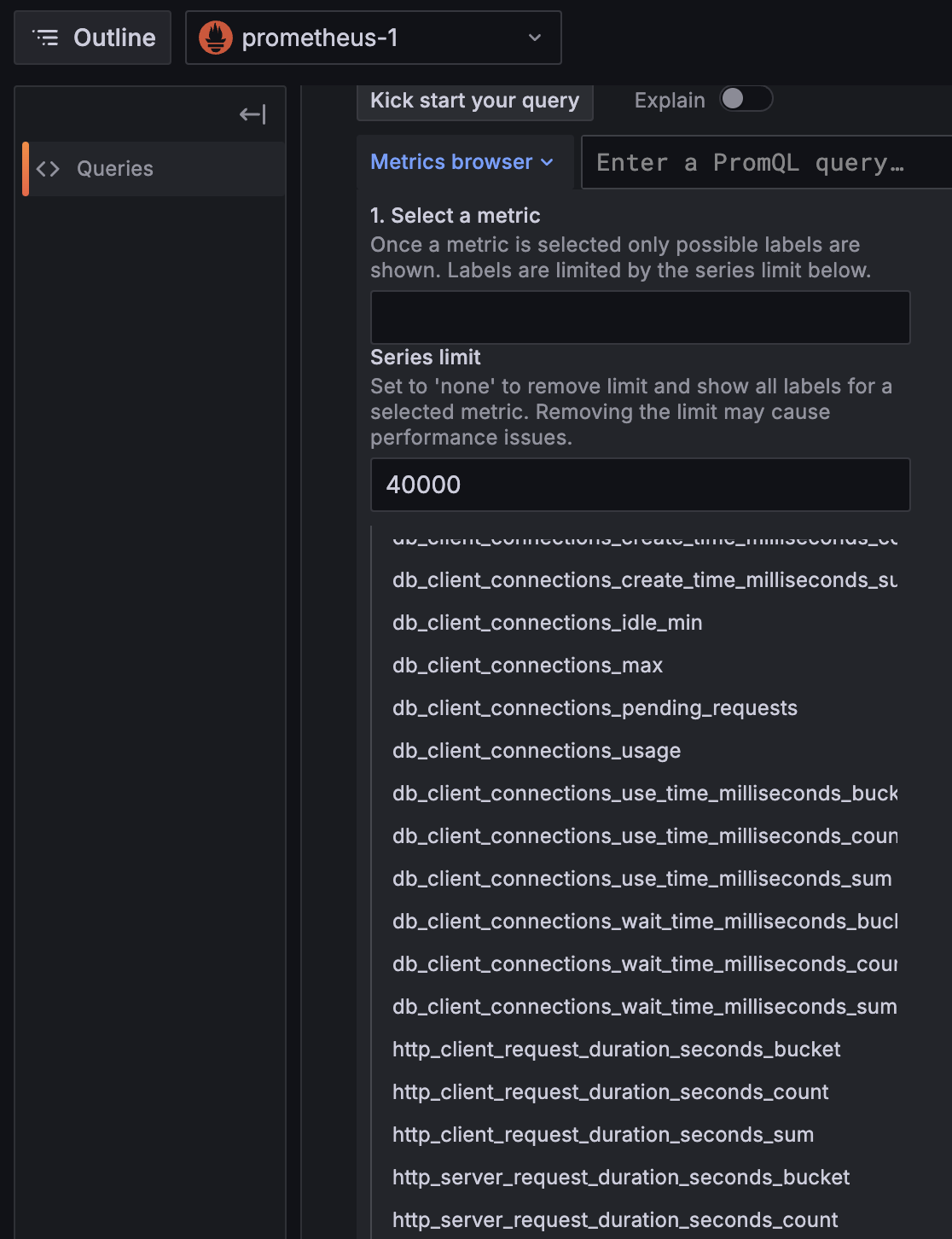Switch to the Queries tab
The width and height of the screenshot is (952, 1239).
115,168
